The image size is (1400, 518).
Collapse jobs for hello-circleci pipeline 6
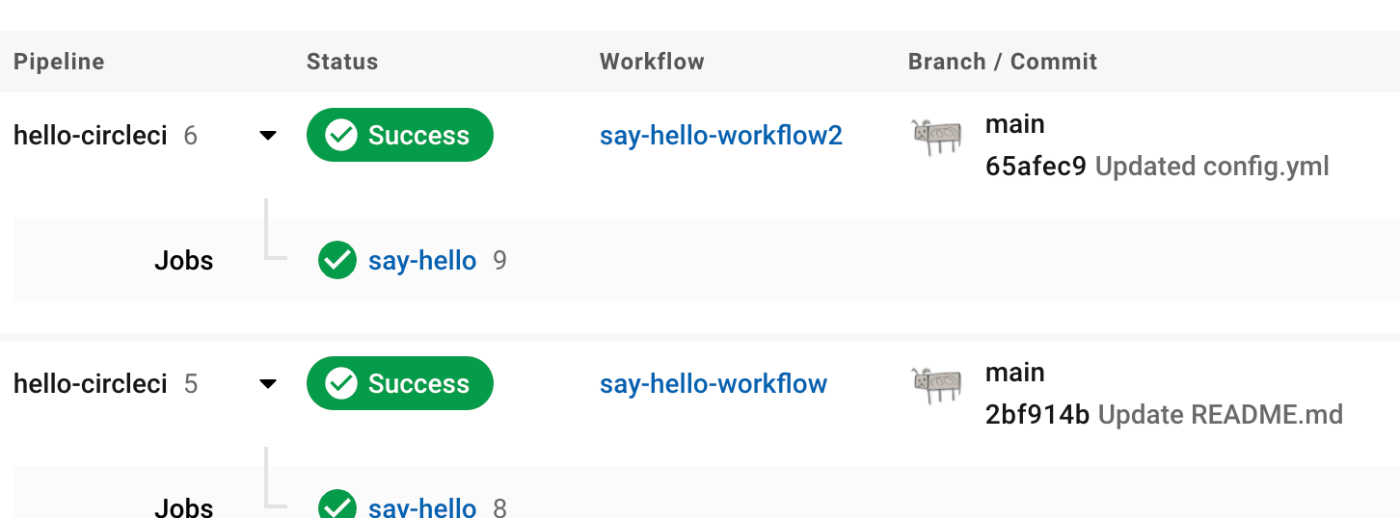click(x=267, y=136)
